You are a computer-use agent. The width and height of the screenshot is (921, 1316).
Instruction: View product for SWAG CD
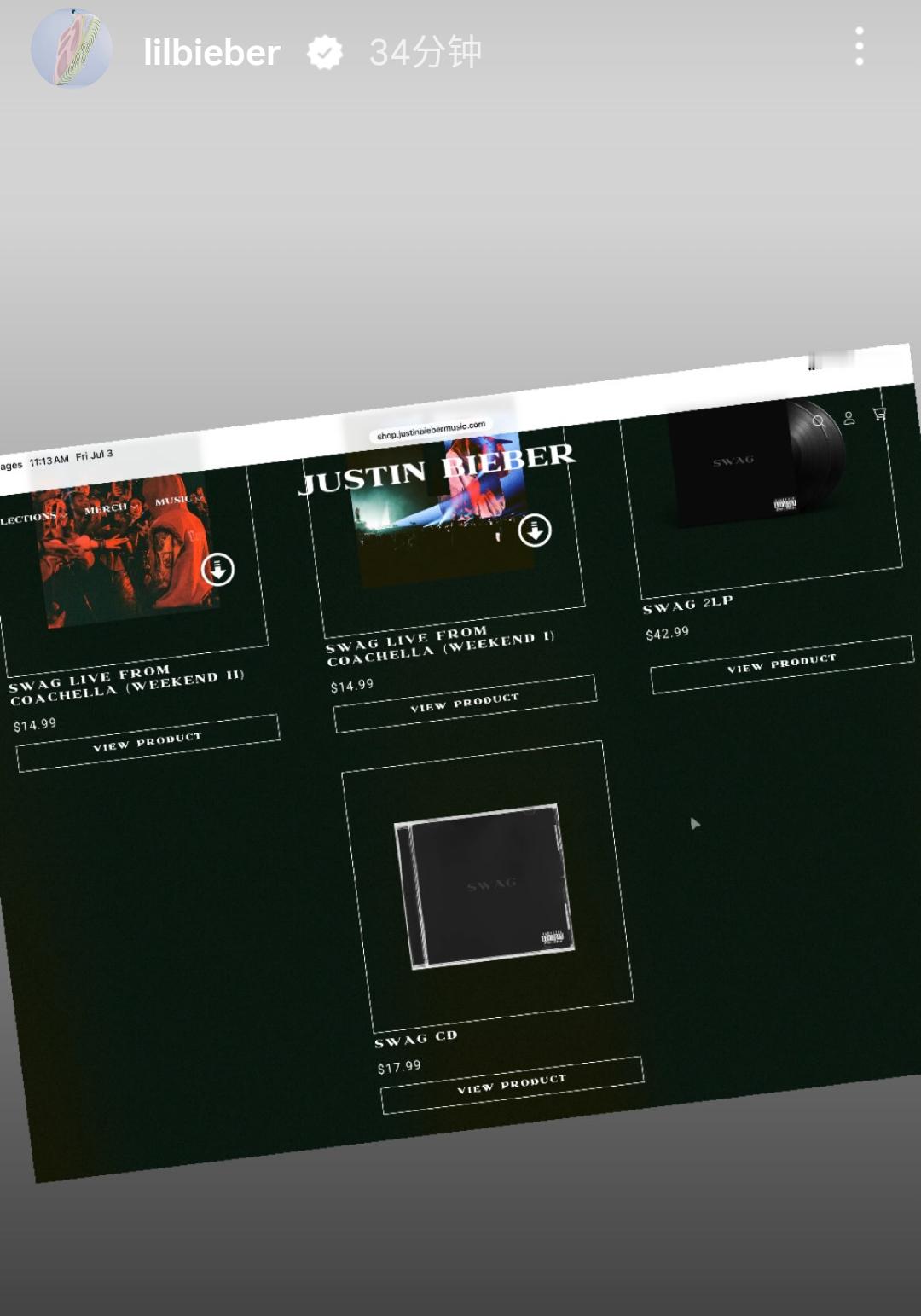coord(512,1085)
